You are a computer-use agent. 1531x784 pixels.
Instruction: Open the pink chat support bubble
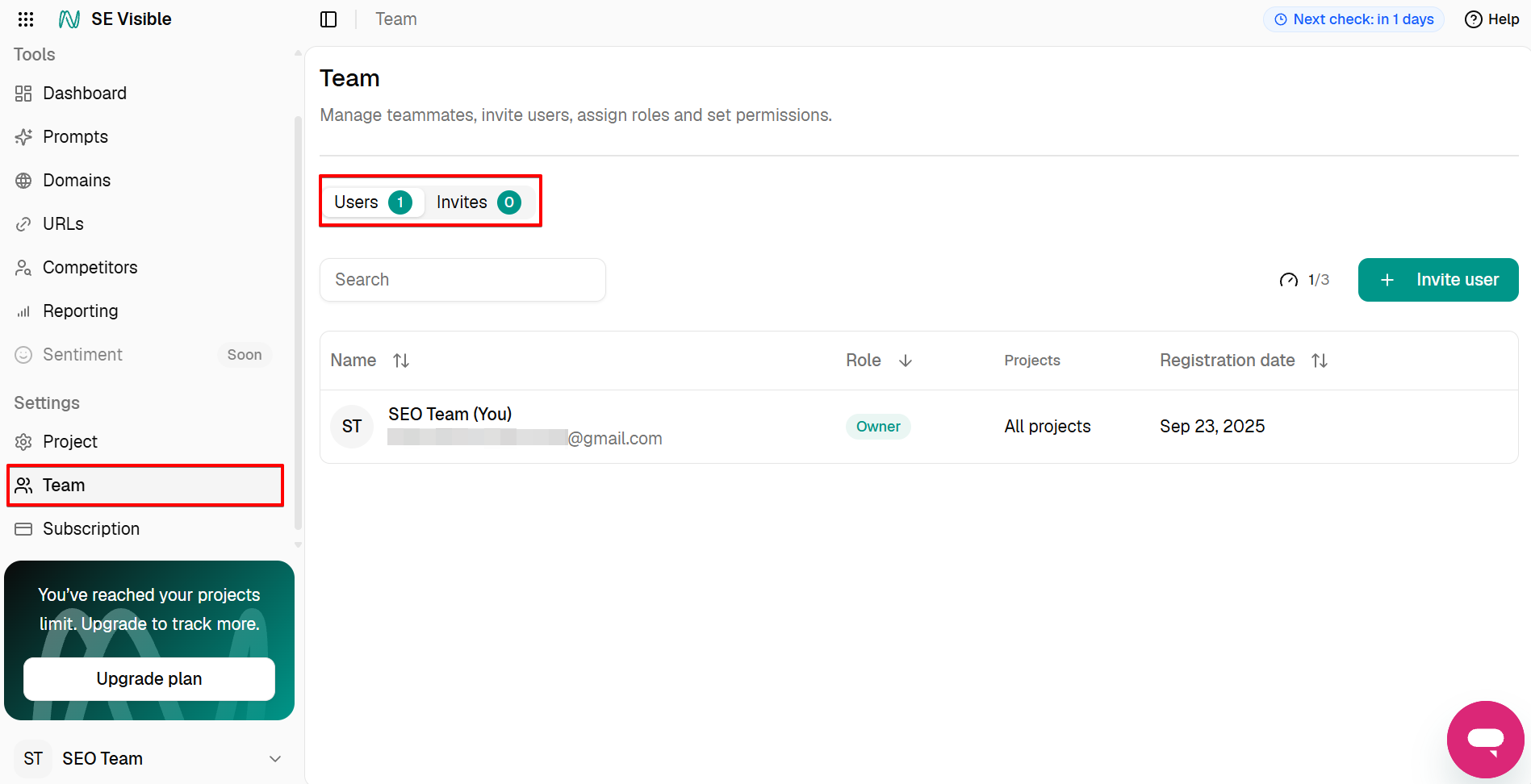[1486, 740]
